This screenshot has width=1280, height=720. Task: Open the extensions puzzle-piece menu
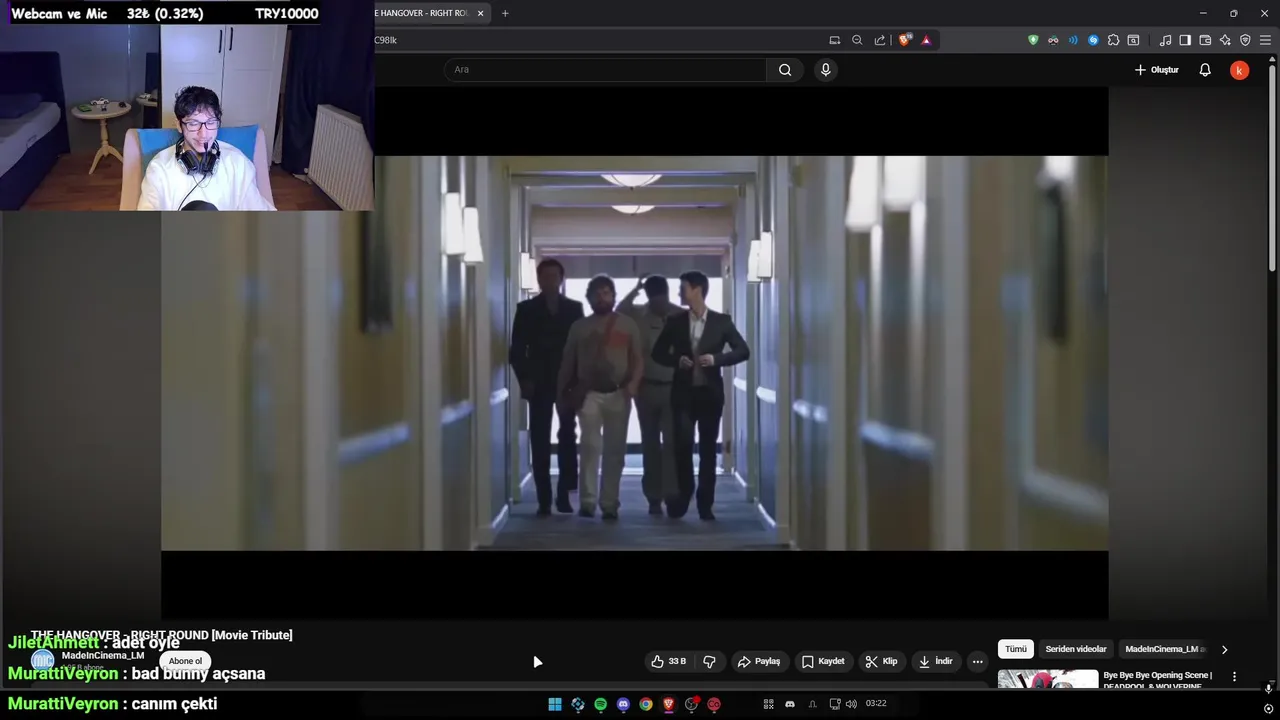1113,40
